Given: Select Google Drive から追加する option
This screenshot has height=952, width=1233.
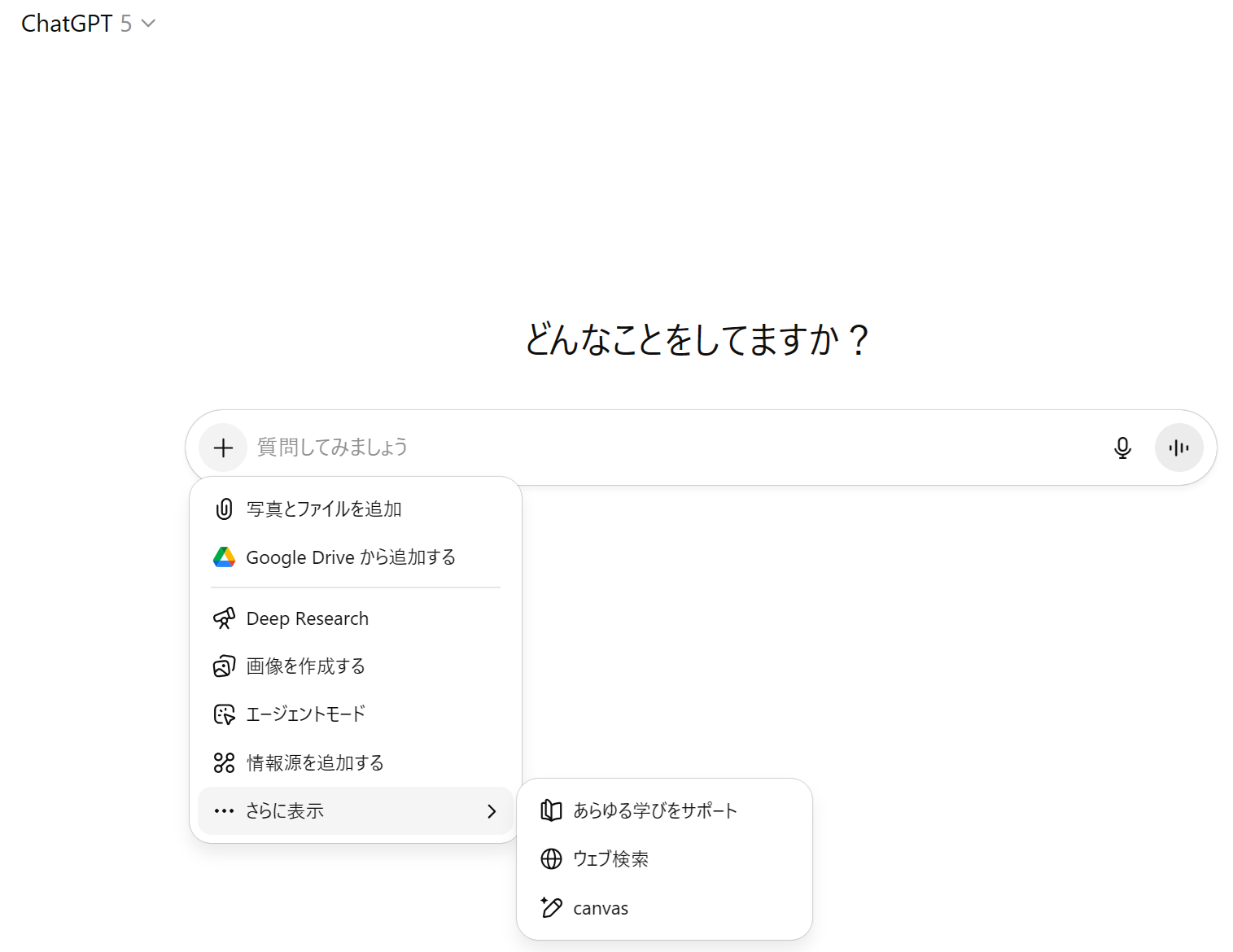Looking at the screenshot, I should [x=351, y=557].
